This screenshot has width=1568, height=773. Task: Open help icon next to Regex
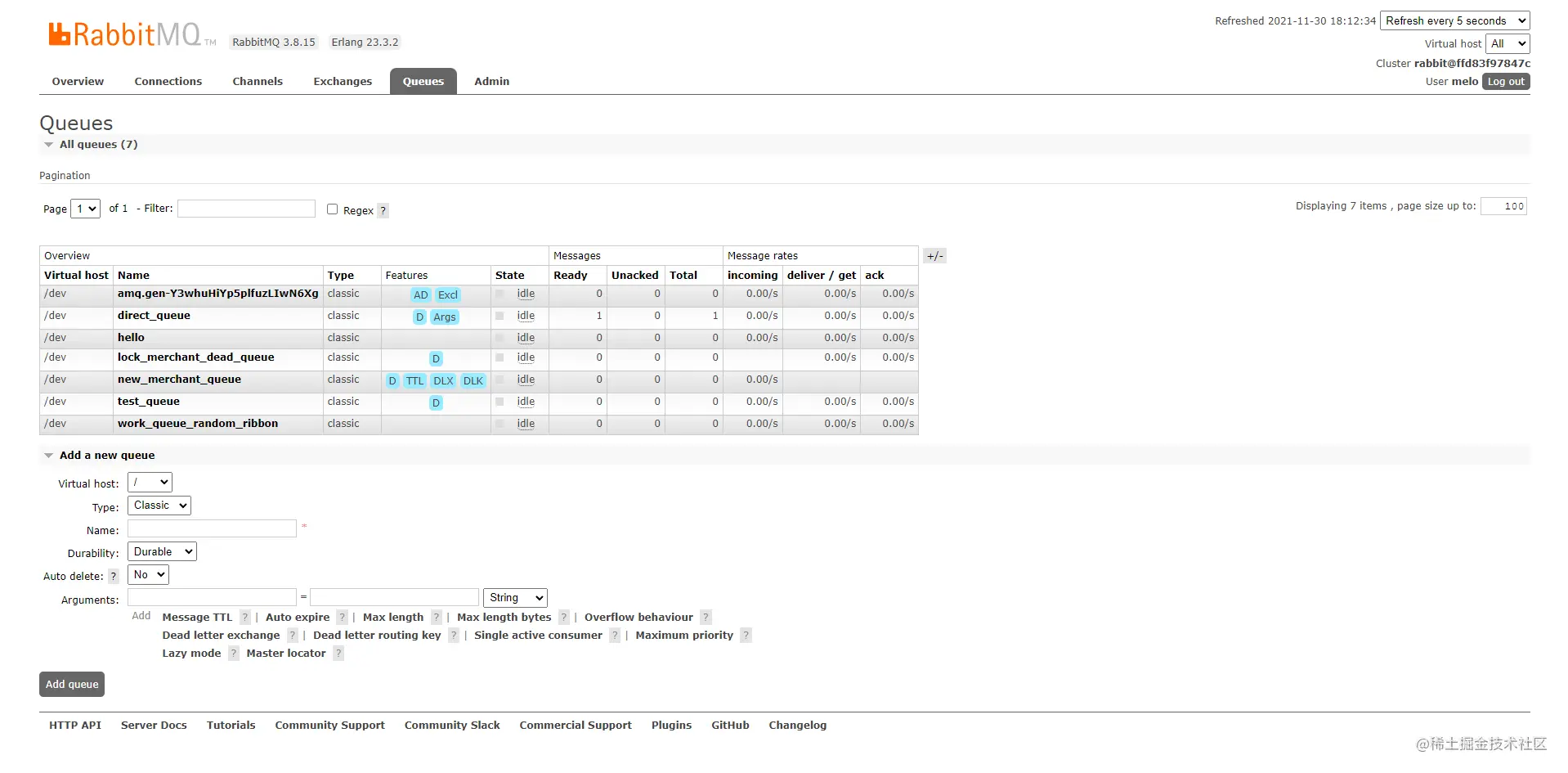click(383, 210)
